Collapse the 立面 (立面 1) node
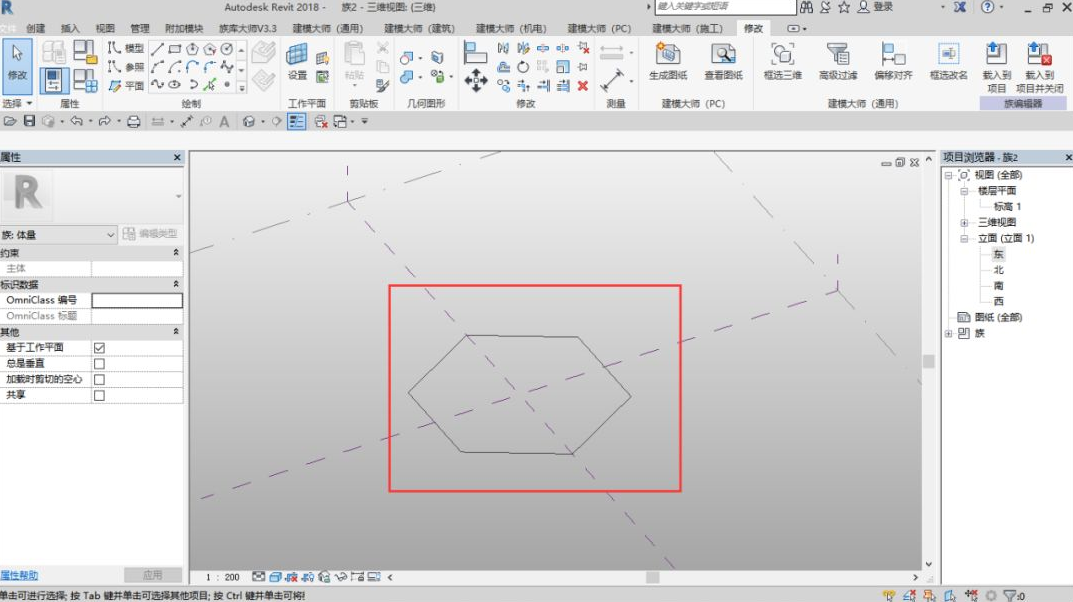The height and width of the screenshot is (602, 1073). coord(964,239)
